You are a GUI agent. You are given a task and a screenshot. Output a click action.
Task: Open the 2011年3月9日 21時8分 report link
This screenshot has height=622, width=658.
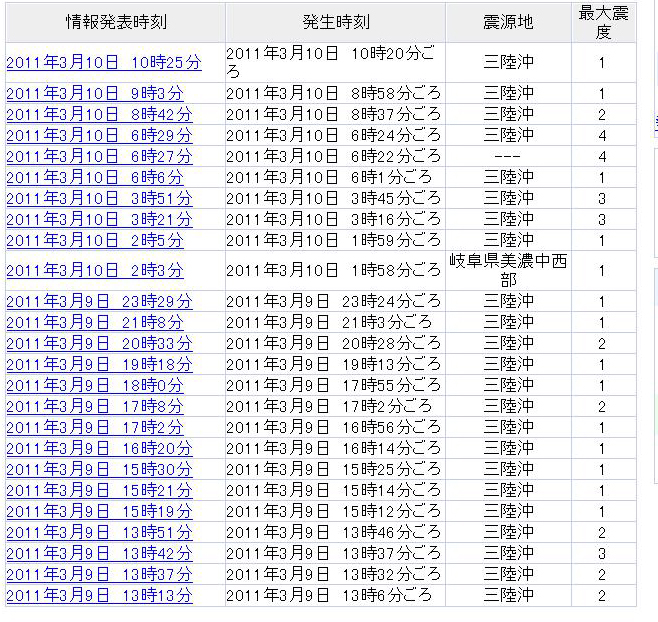[95, 322]
